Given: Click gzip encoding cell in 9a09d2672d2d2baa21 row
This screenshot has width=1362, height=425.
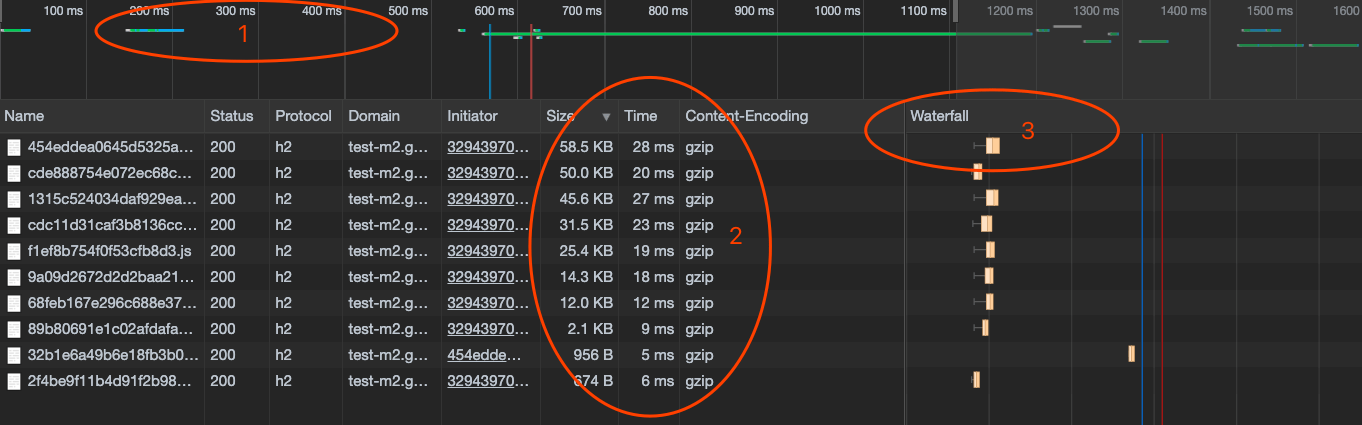Looking at the screenshot, I should click(699, 277).
